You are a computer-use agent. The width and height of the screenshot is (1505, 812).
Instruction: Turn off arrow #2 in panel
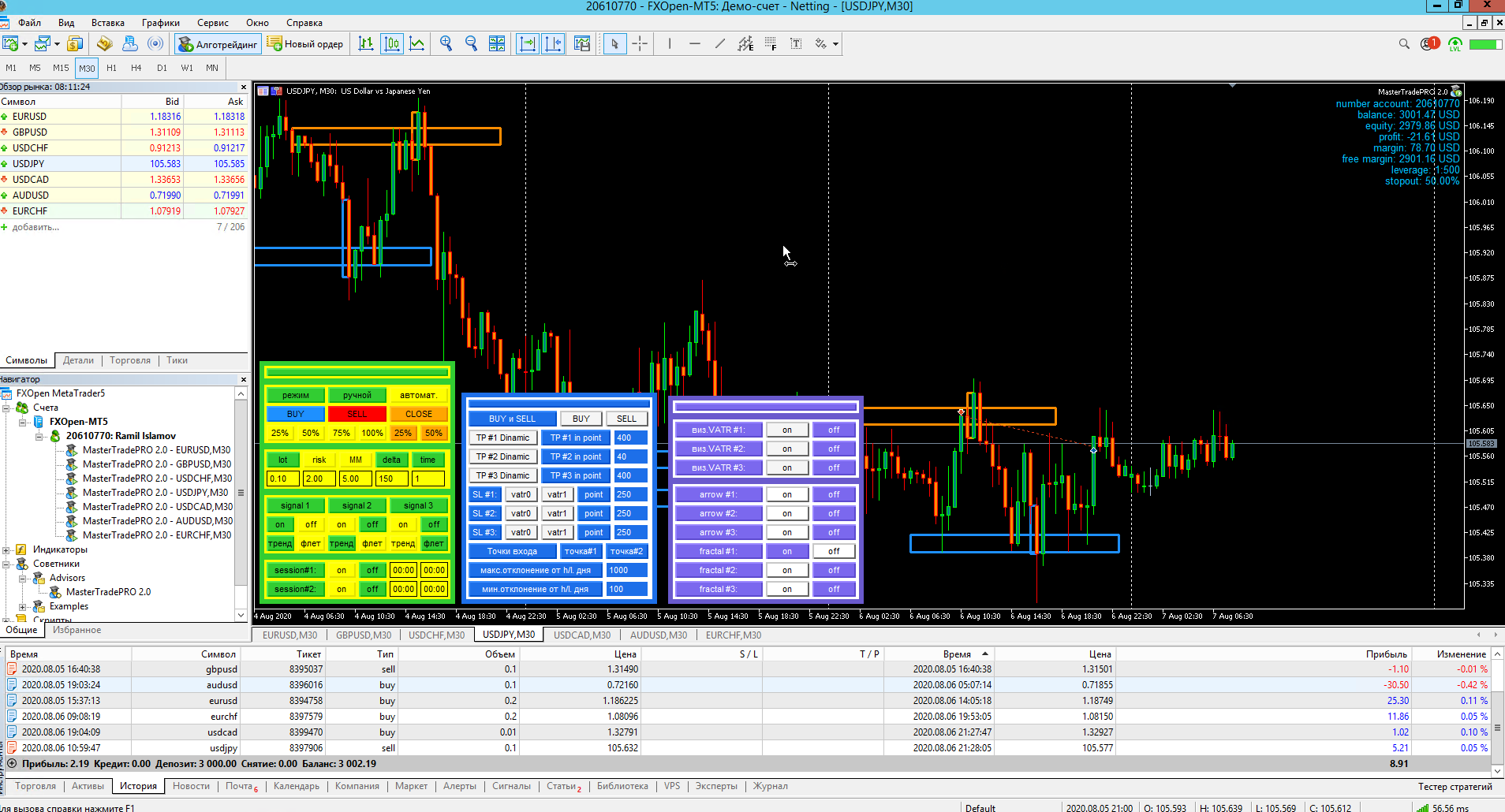834,513
